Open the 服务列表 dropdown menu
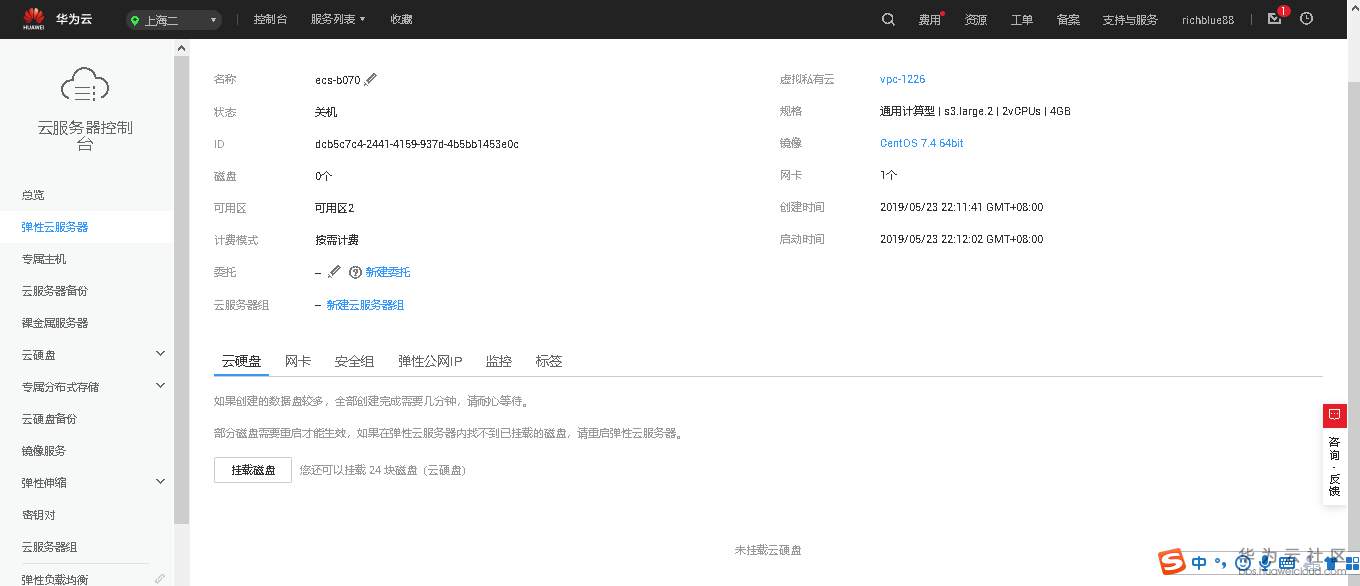Viewport: 1360px width, 586px height. [338, 19]
